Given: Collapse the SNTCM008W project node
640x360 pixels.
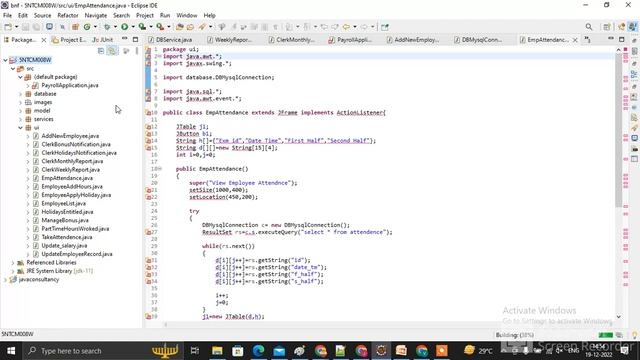Looking at the screenshot, I should tap(5, 60).
